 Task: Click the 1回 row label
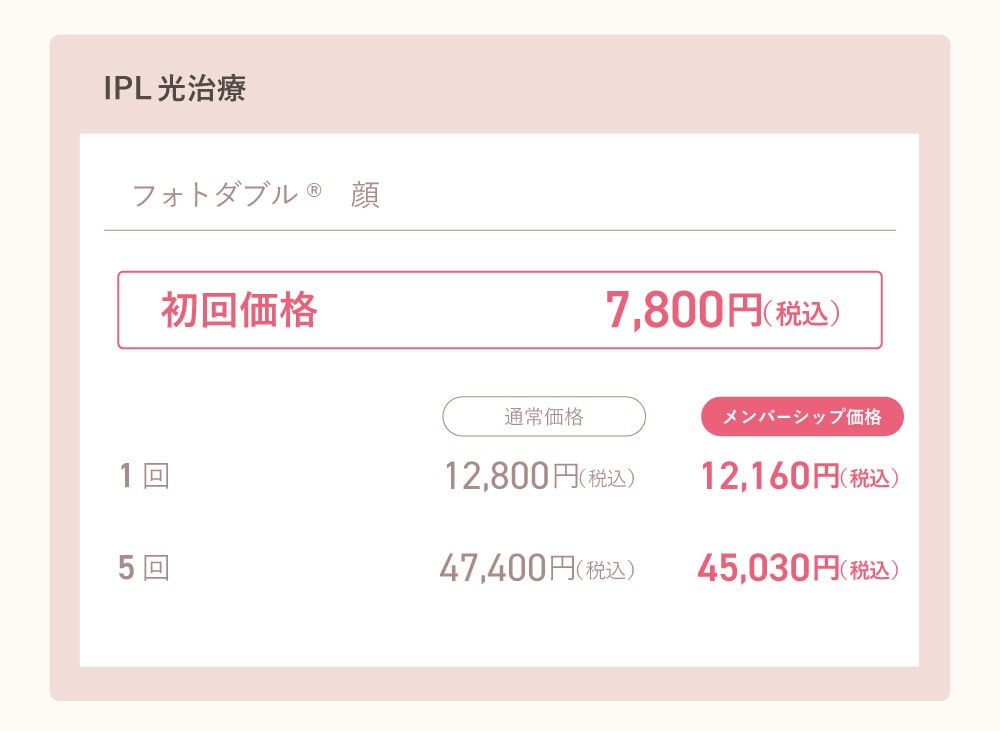click(x=145, y=476)
